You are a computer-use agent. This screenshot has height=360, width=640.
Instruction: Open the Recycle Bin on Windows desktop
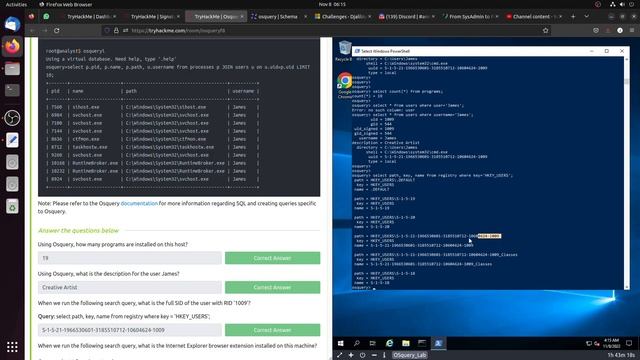point(344,50)
